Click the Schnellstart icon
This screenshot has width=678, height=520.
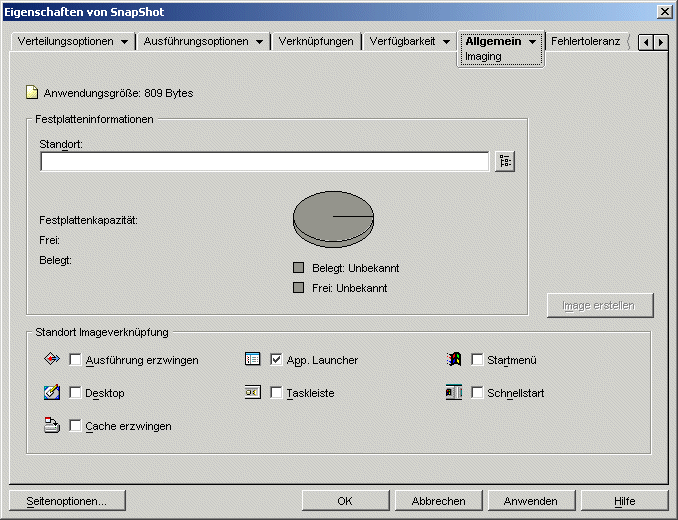click(454, 393)
